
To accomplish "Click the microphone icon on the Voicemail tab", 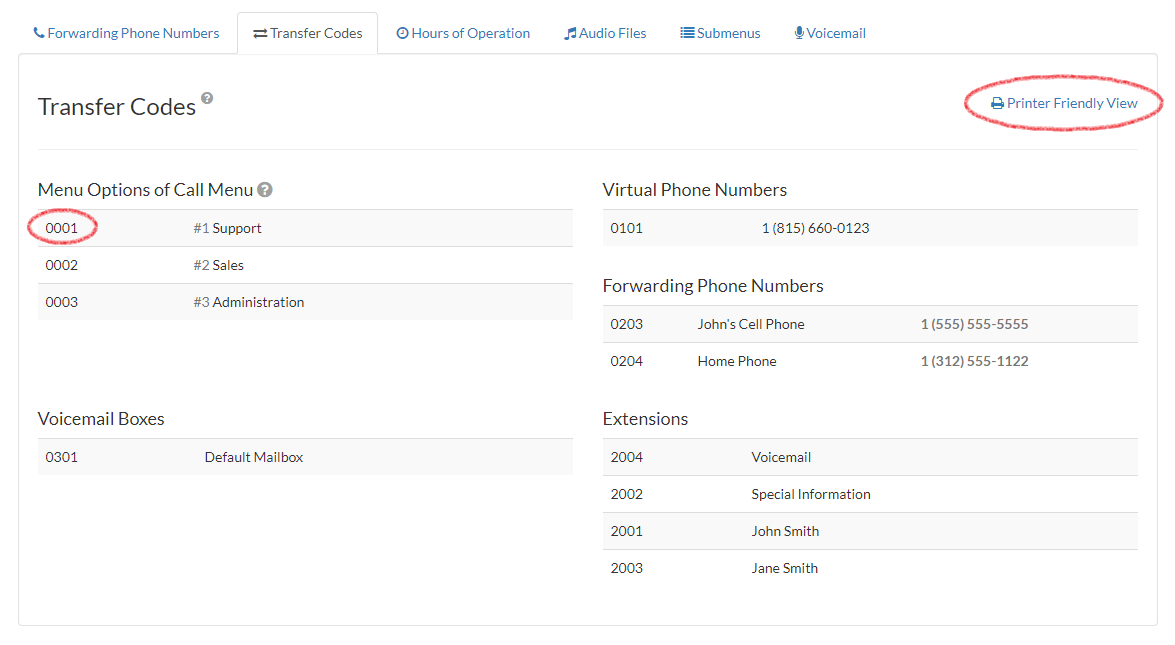I will pyautogui.click(x=798, y=33).
